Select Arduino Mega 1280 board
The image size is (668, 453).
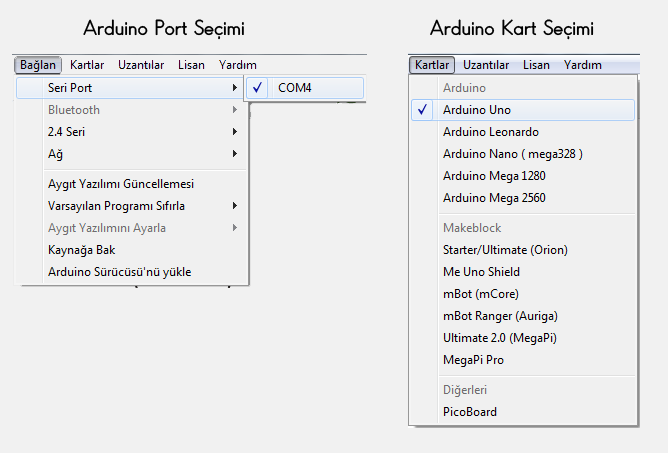[523, 176]
